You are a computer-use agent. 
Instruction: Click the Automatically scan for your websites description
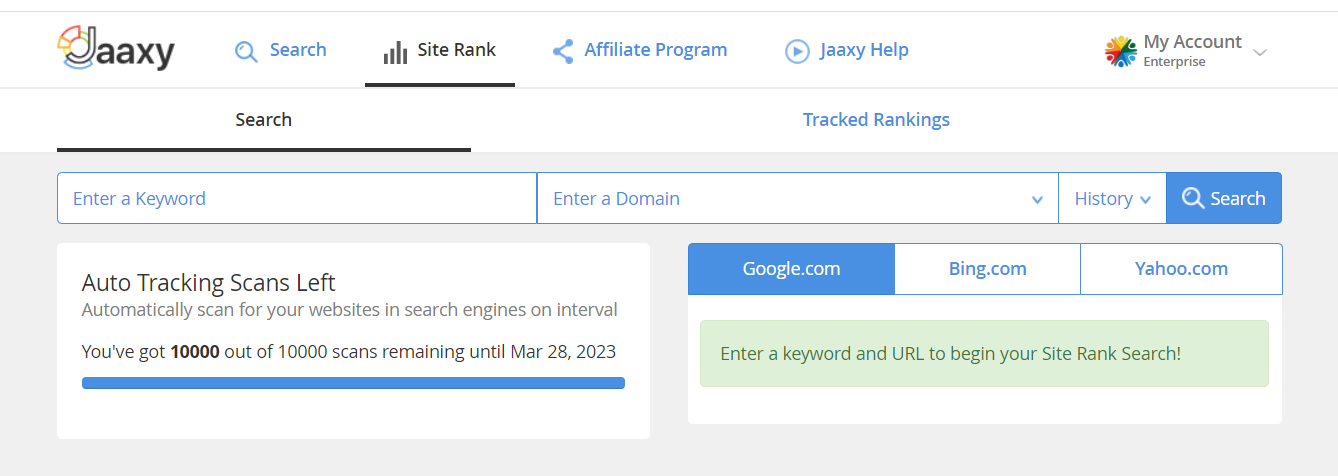tap(350, 310)
